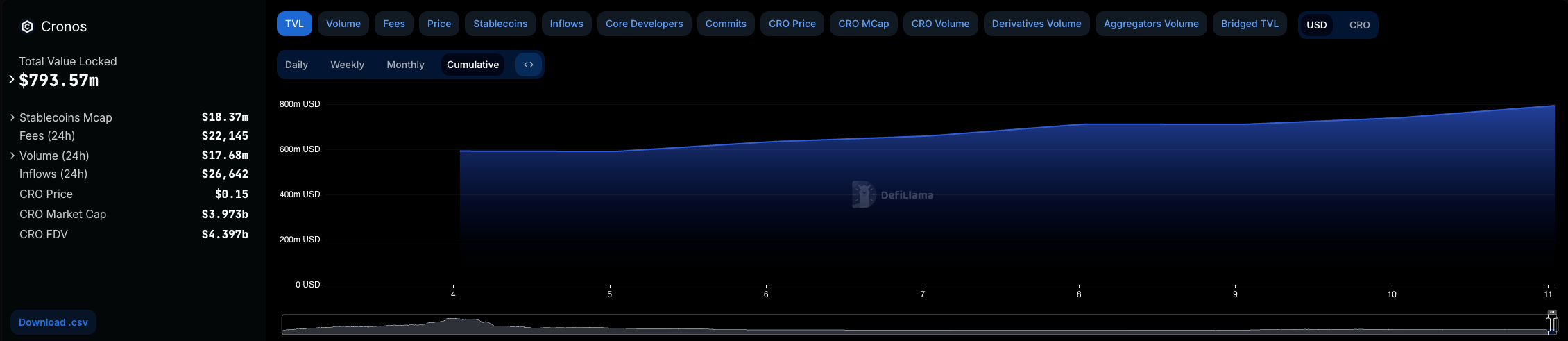Enable the CRO MCap chart metric

(864, 24)
